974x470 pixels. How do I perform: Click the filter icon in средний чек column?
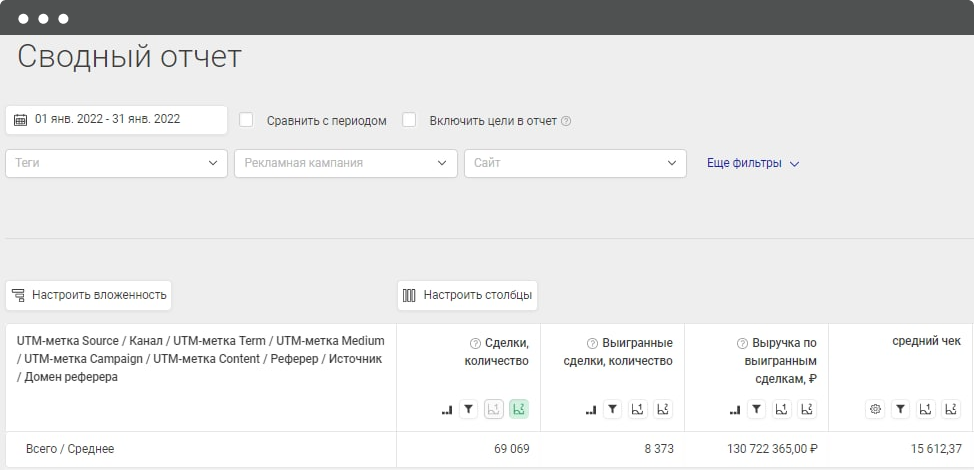click(900, 410)
